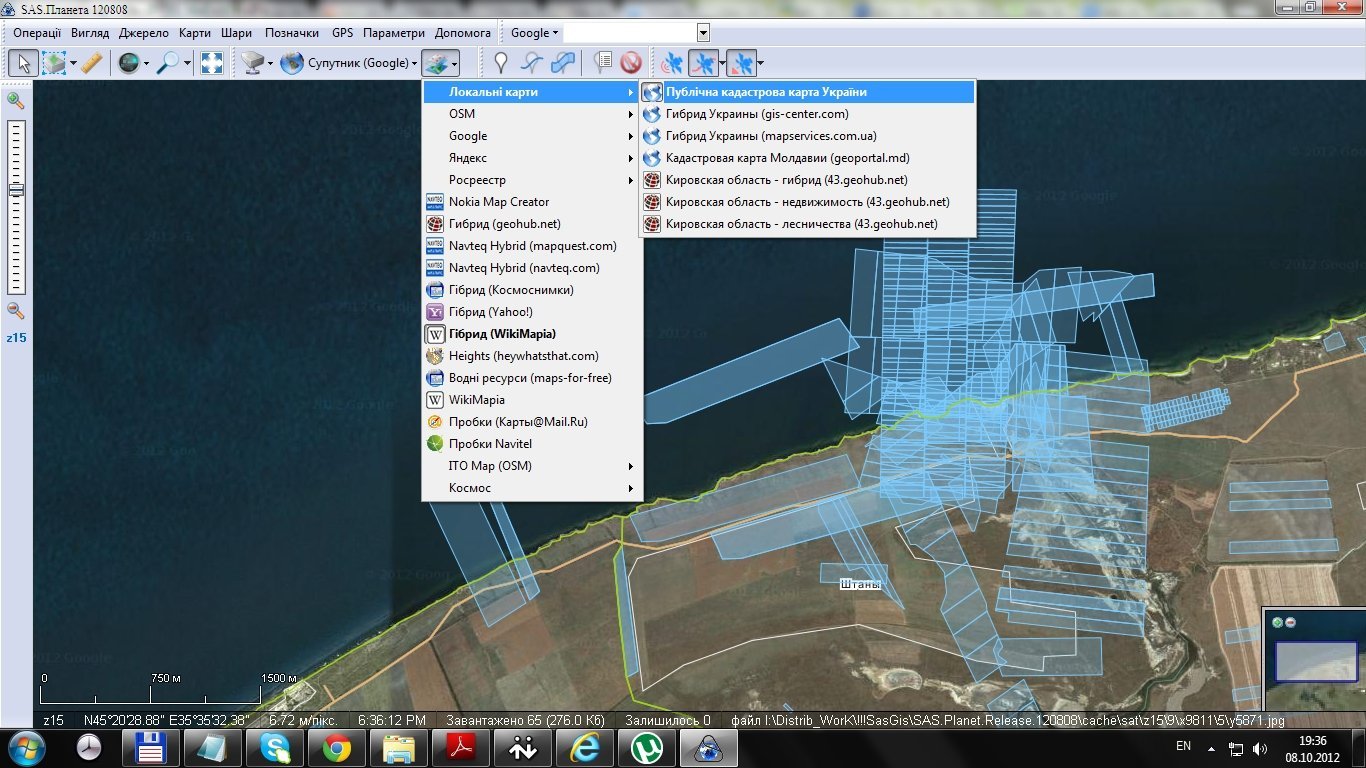Image resolution: width=1366 pixels, height=768 pixels.
Task: Select Публічна кадастрова карта України
Action: pos(766,92)
